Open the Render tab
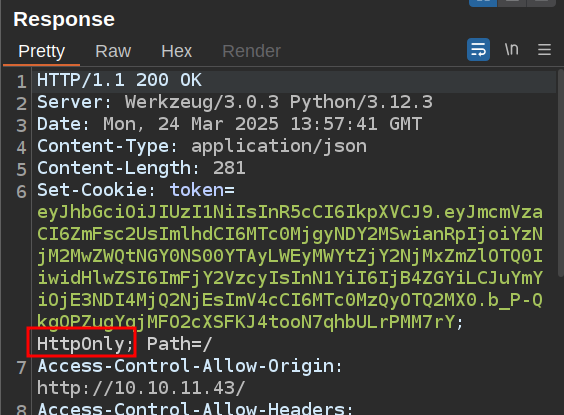Viewport: 564px width, 415px height. pos(251,51)
